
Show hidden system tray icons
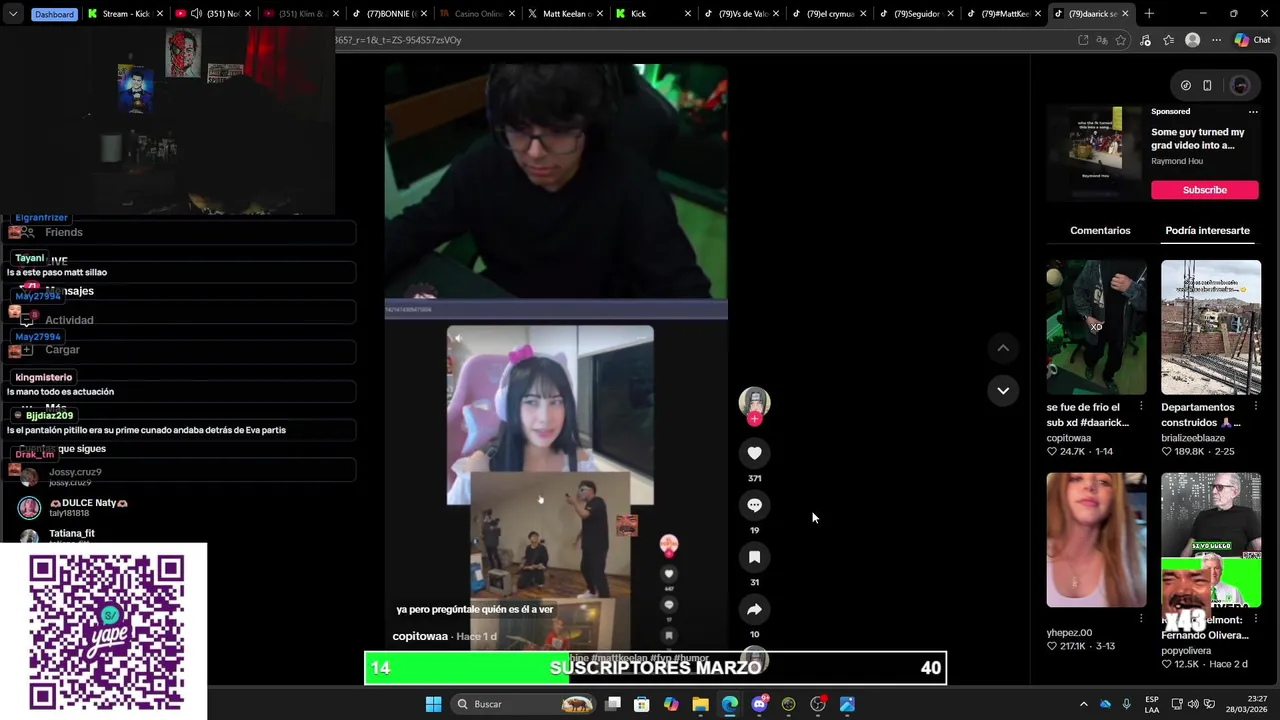(x=1083, y=704)
